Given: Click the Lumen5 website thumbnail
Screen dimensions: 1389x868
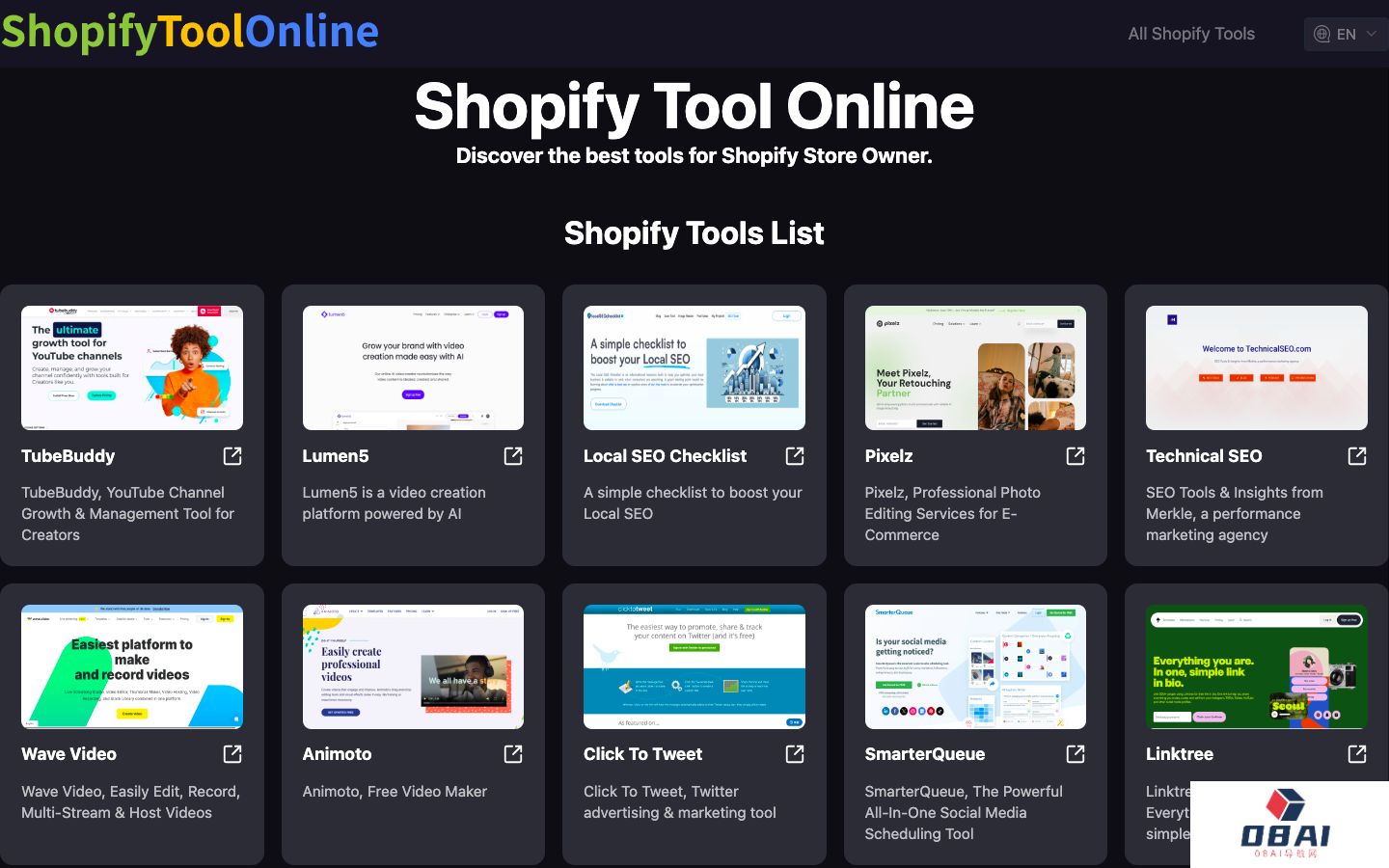Looking at the screenshot, I should tap(413, 367).
